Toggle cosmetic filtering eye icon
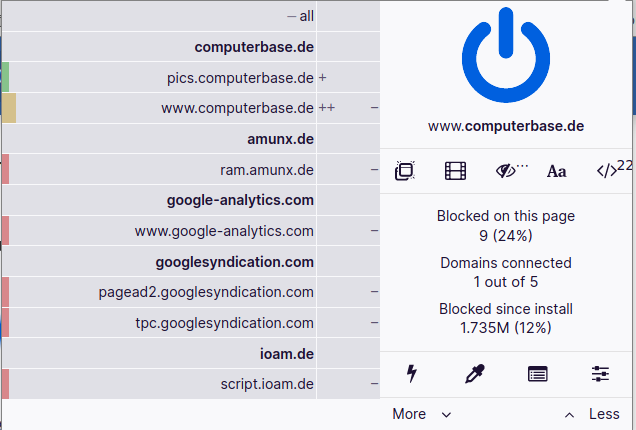Image resolution: width=636 pixels, height=430 pixels. [x=506, y=171]
